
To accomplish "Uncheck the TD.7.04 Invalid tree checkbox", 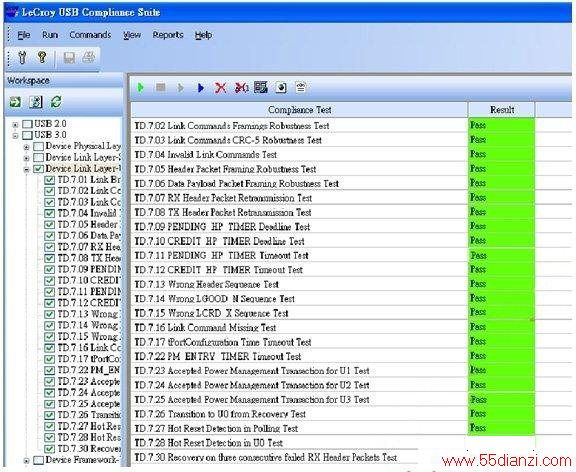I will point(49,213).
